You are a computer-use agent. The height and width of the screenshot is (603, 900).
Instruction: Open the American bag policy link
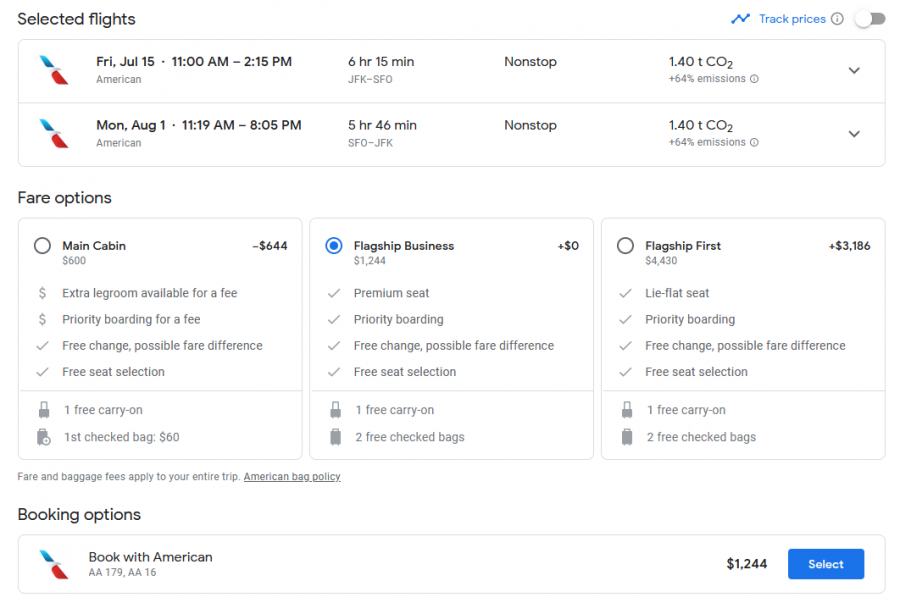point(292,477)
